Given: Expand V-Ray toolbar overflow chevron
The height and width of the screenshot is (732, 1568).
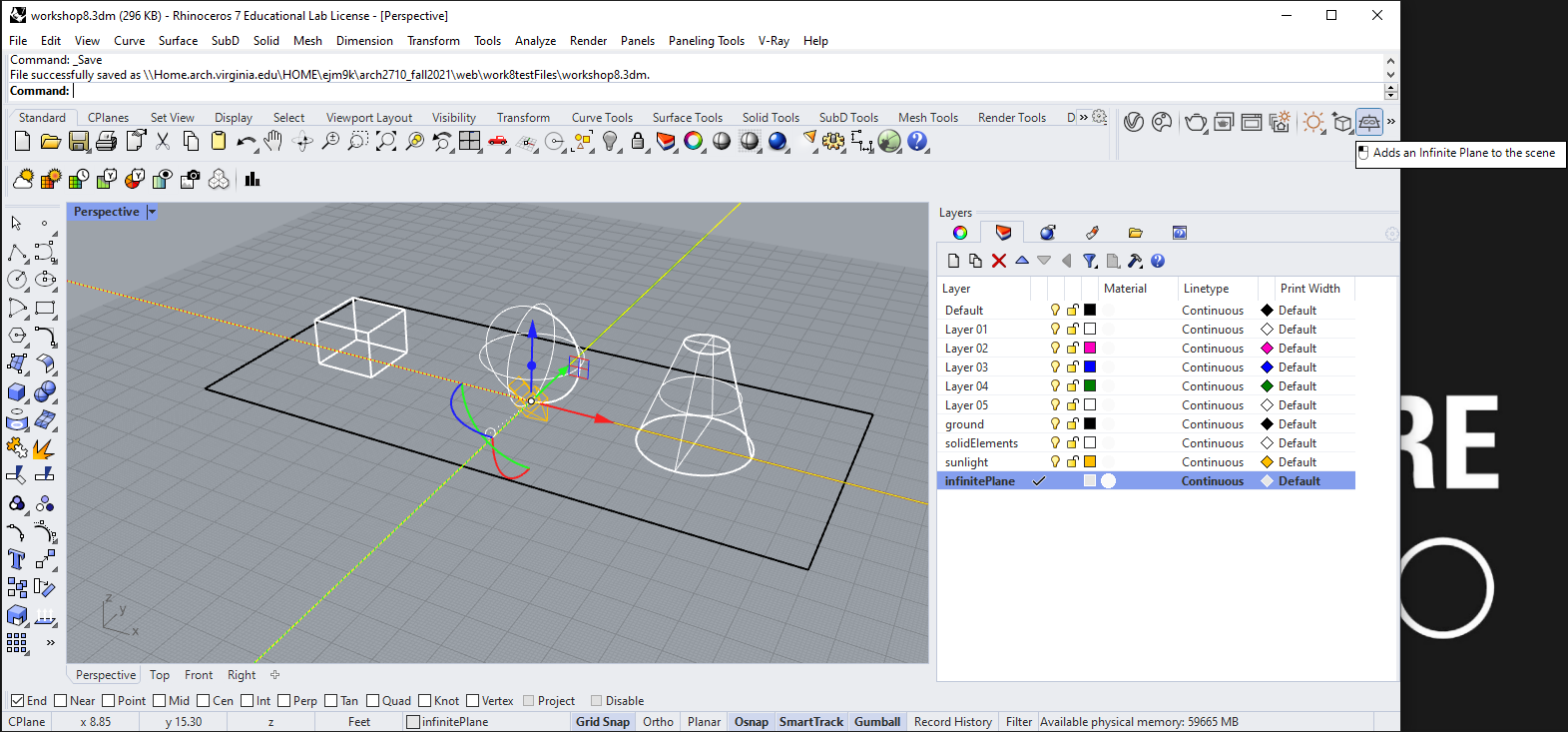Looking at the screenshot, I should pos(1390,122).
